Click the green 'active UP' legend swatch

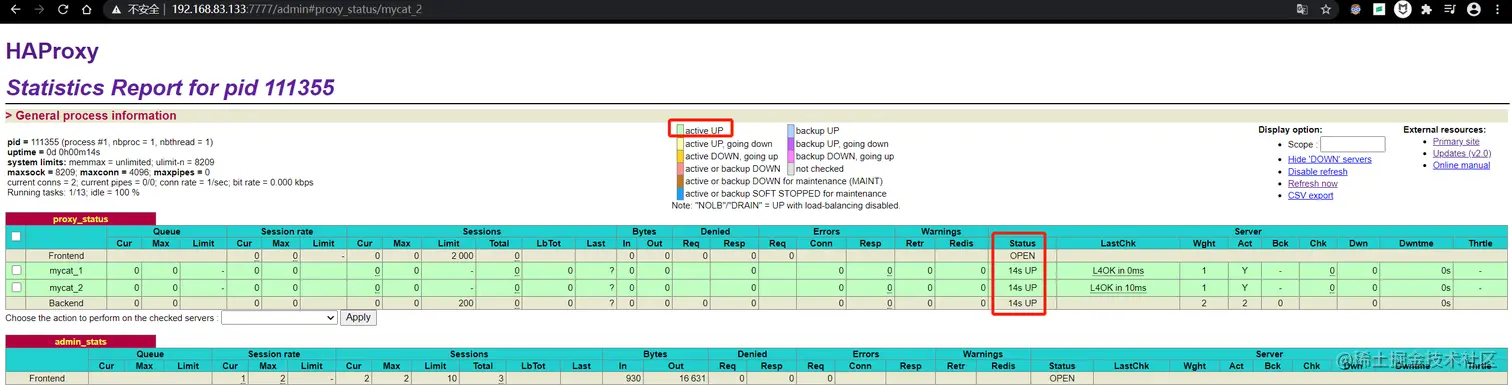[x=680, y=130]
